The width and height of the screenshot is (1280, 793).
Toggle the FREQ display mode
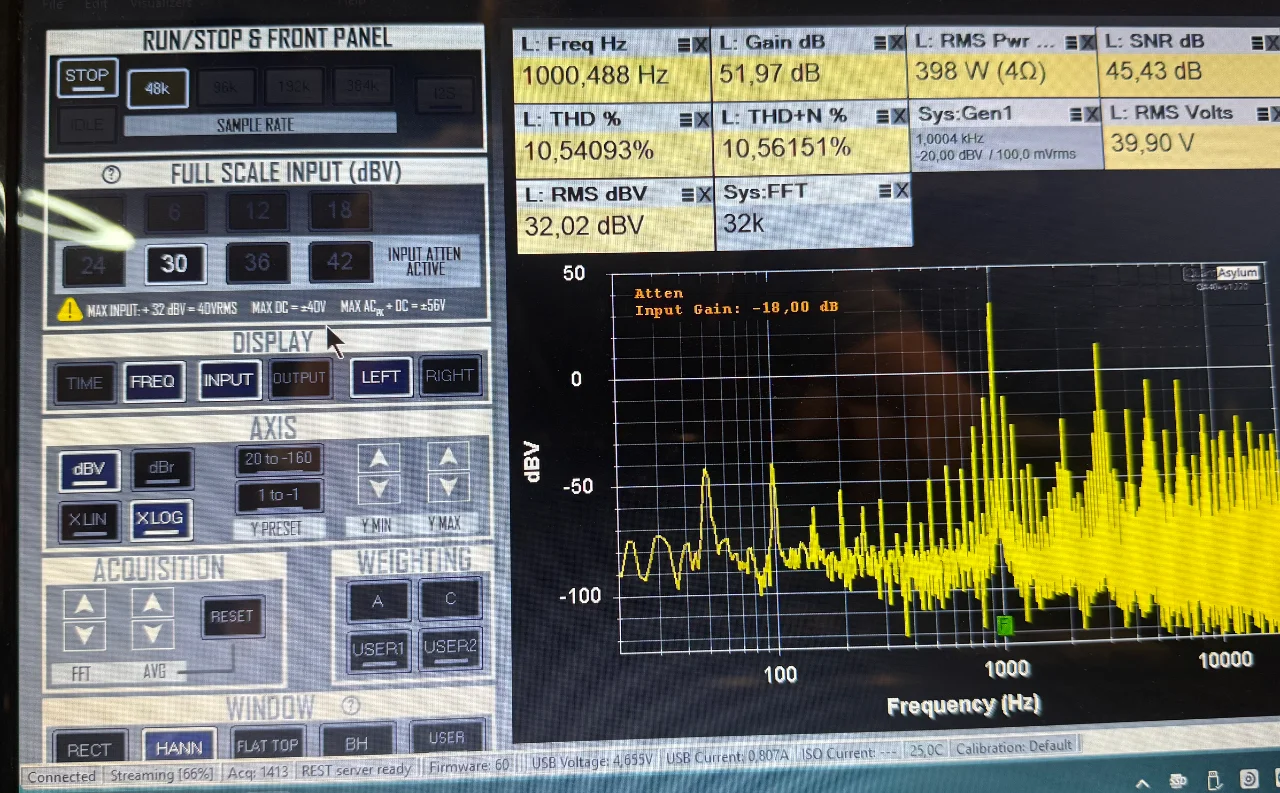coord(153,381)
